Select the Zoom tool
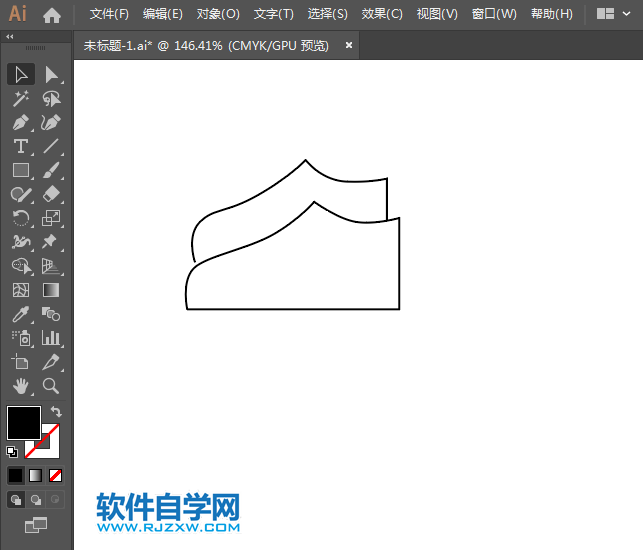The width and height of the screenshot is (643, 550). click(51, 386)
